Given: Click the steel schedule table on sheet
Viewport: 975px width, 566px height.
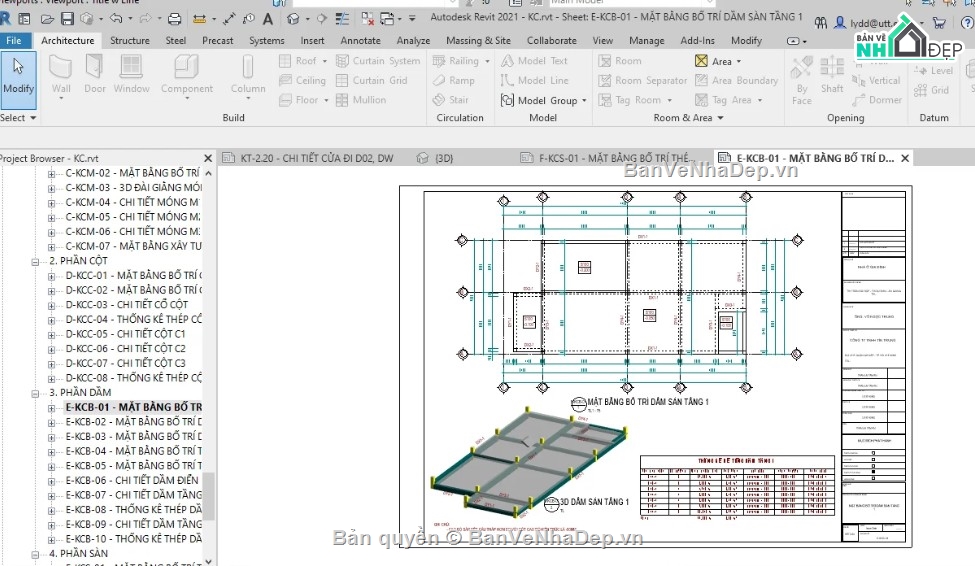Looking at the screenshot, I should (x=737, y=486).
